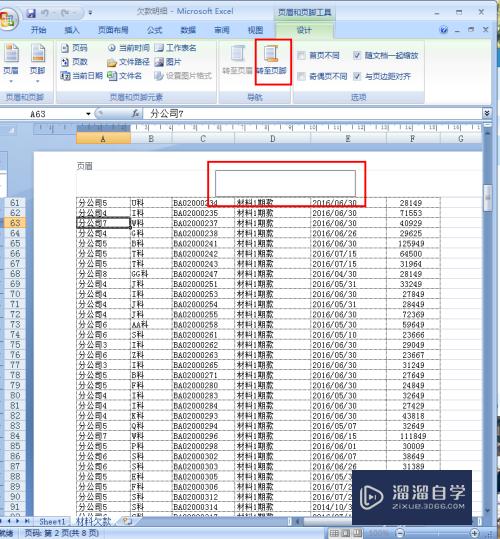The image size is (500, 539).
Task: Switch to 数据 tab
Action: (x=188, y=30)
